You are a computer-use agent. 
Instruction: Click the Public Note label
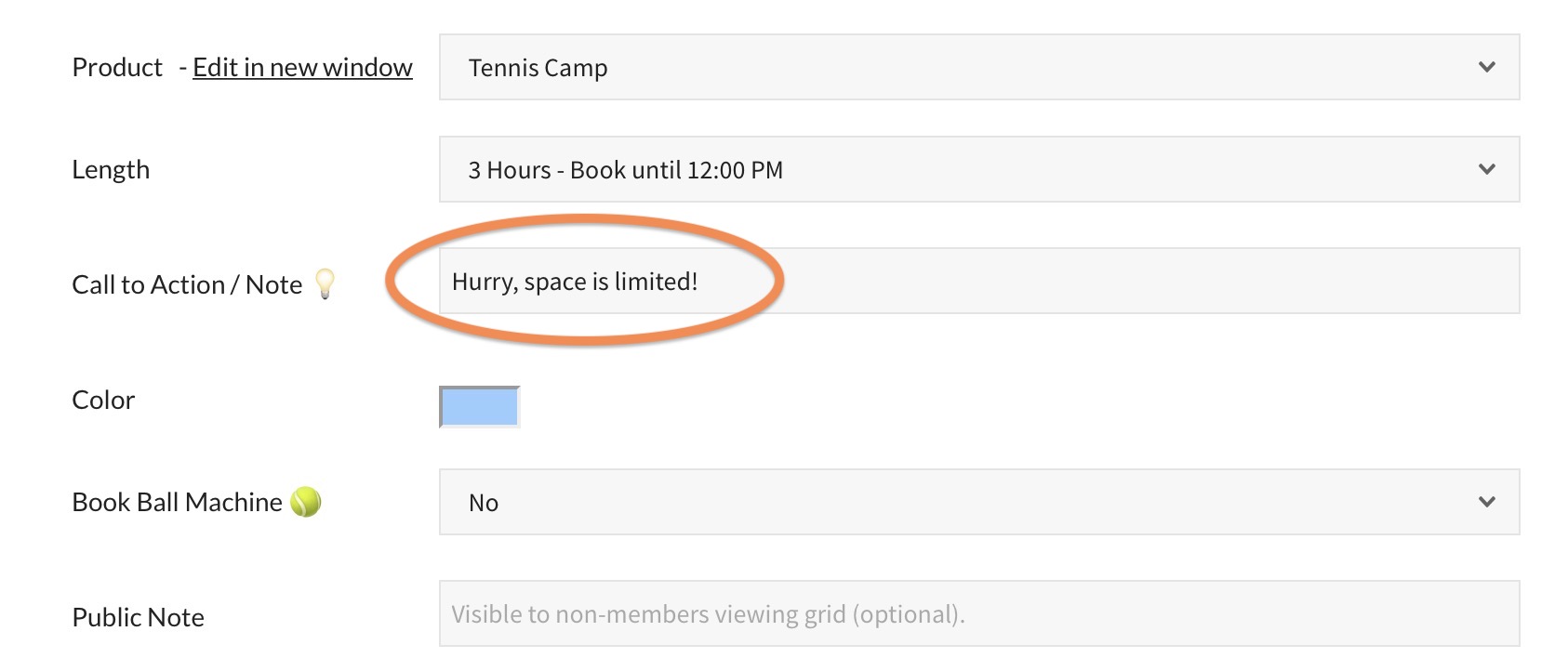pos(138,618)
